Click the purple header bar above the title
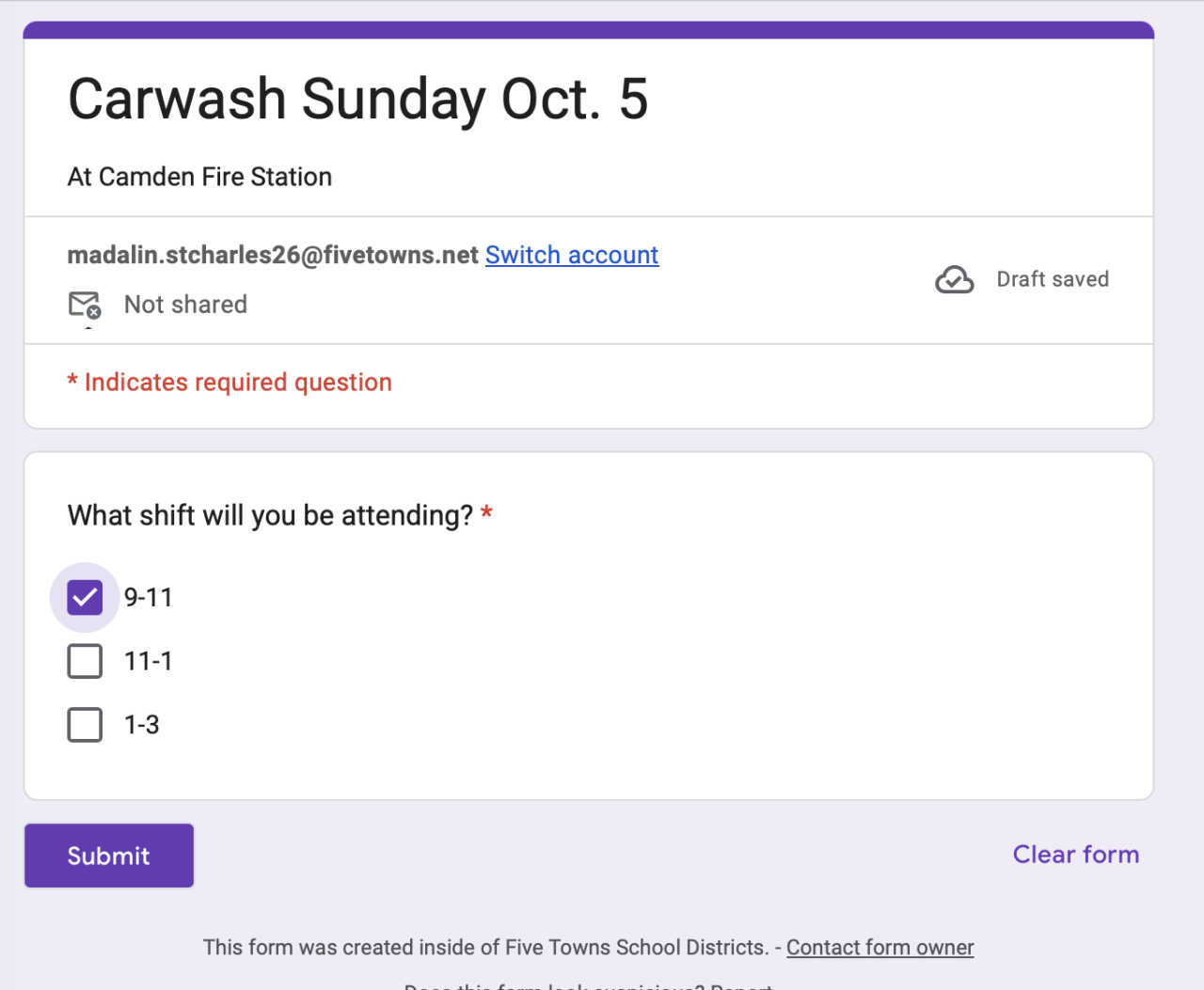1204x990 pixels. [588, 30]
